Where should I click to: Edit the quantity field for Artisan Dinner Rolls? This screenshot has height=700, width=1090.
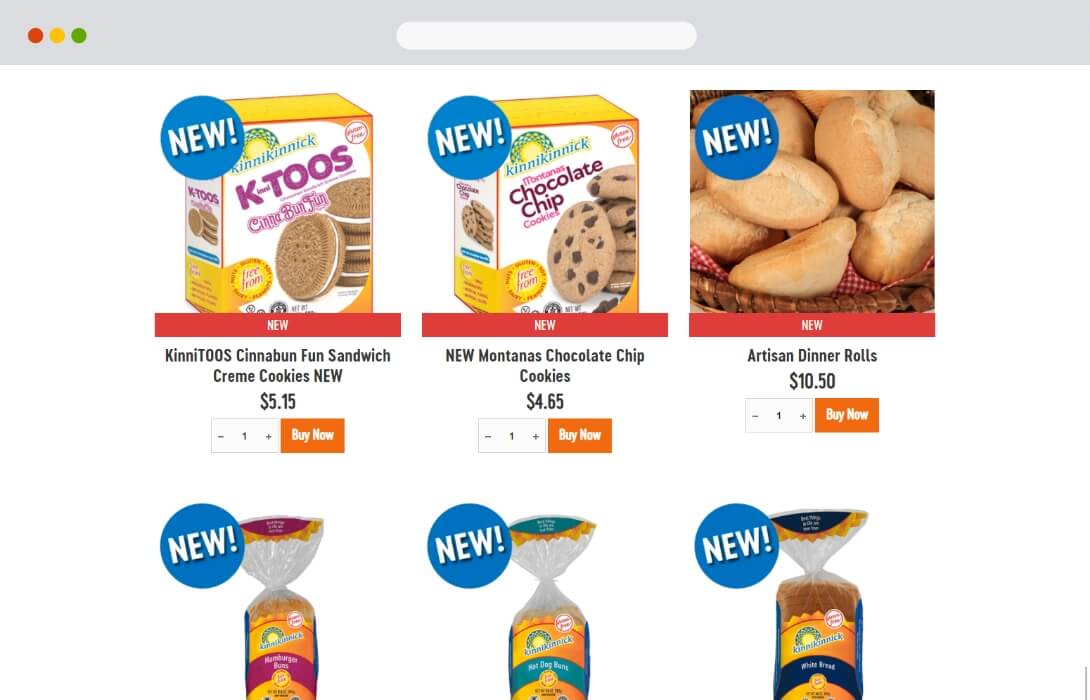(x=779, y=416)
